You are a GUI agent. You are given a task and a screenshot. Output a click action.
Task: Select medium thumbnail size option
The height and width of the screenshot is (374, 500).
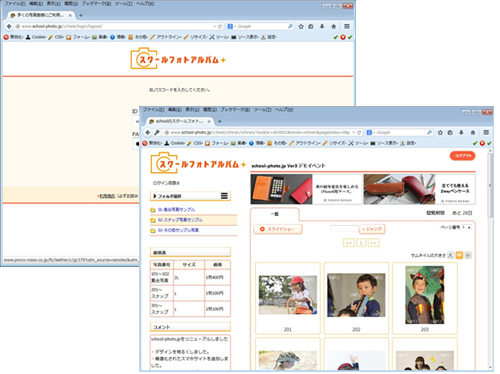[459, 255]
